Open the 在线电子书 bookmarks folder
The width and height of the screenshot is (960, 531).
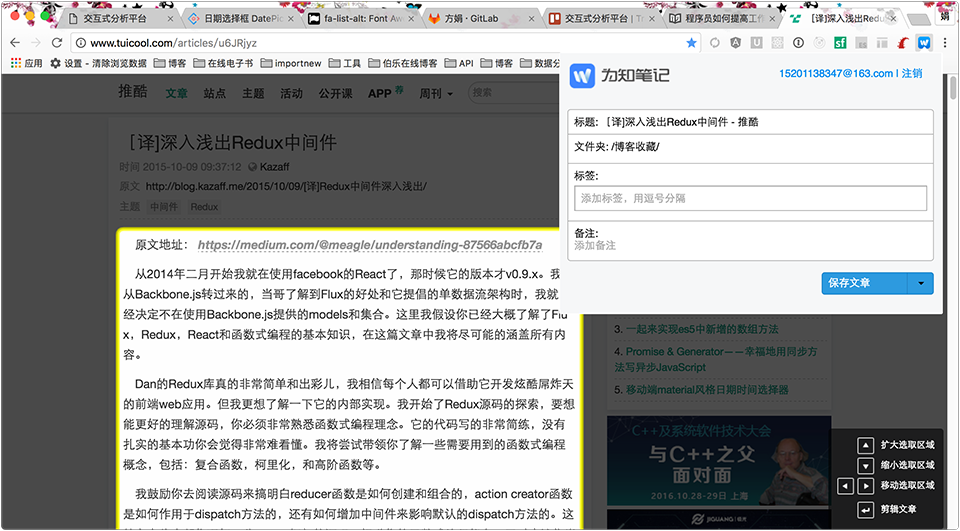click(223, 63)
